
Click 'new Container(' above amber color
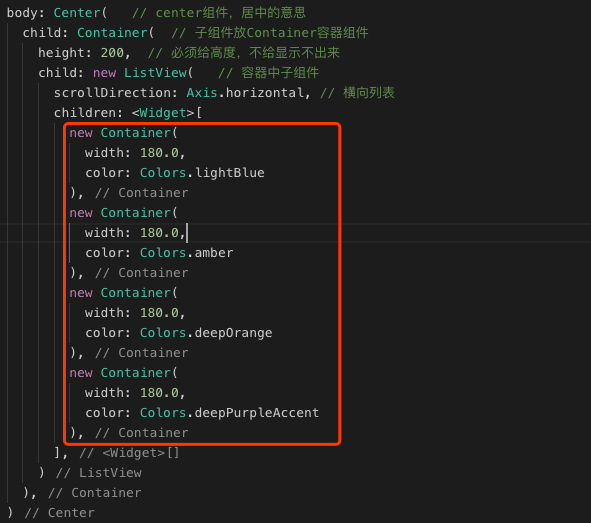123,213
